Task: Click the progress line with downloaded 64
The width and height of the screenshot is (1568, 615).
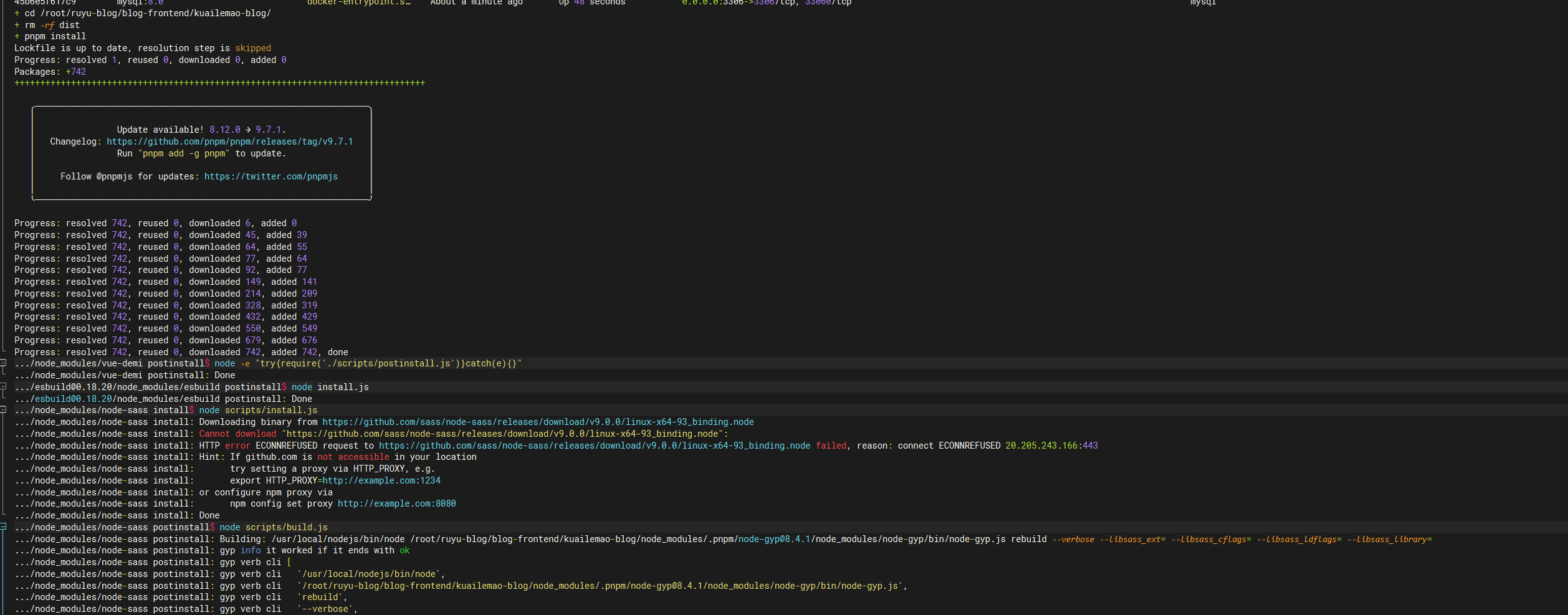Action: pyautogui.click(x=161, y=247)
